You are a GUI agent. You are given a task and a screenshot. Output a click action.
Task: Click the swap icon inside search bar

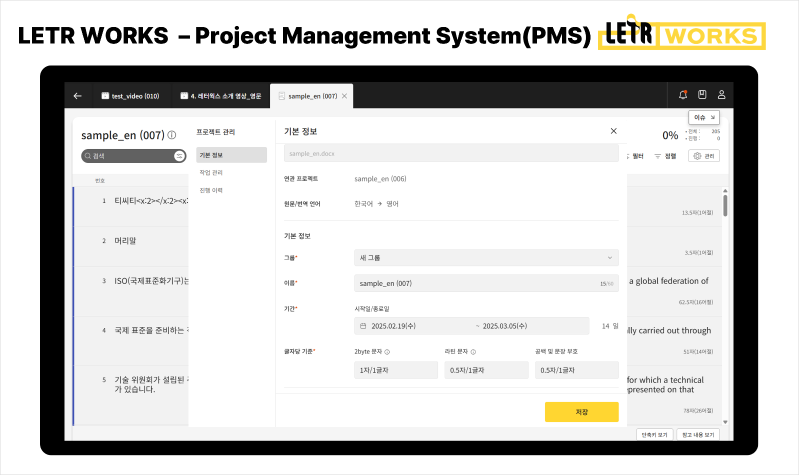(x=179, y=156)
